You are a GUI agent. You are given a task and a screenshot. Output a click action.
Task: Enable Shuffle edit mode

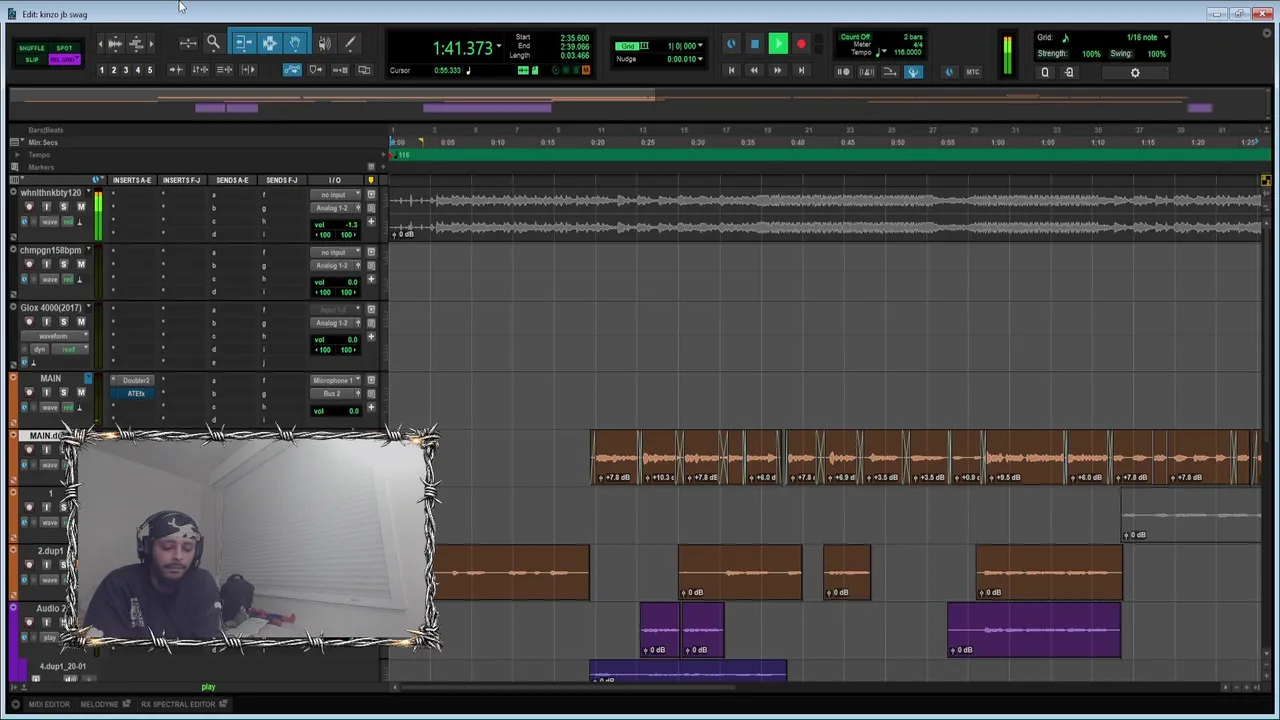pos(32,48)
